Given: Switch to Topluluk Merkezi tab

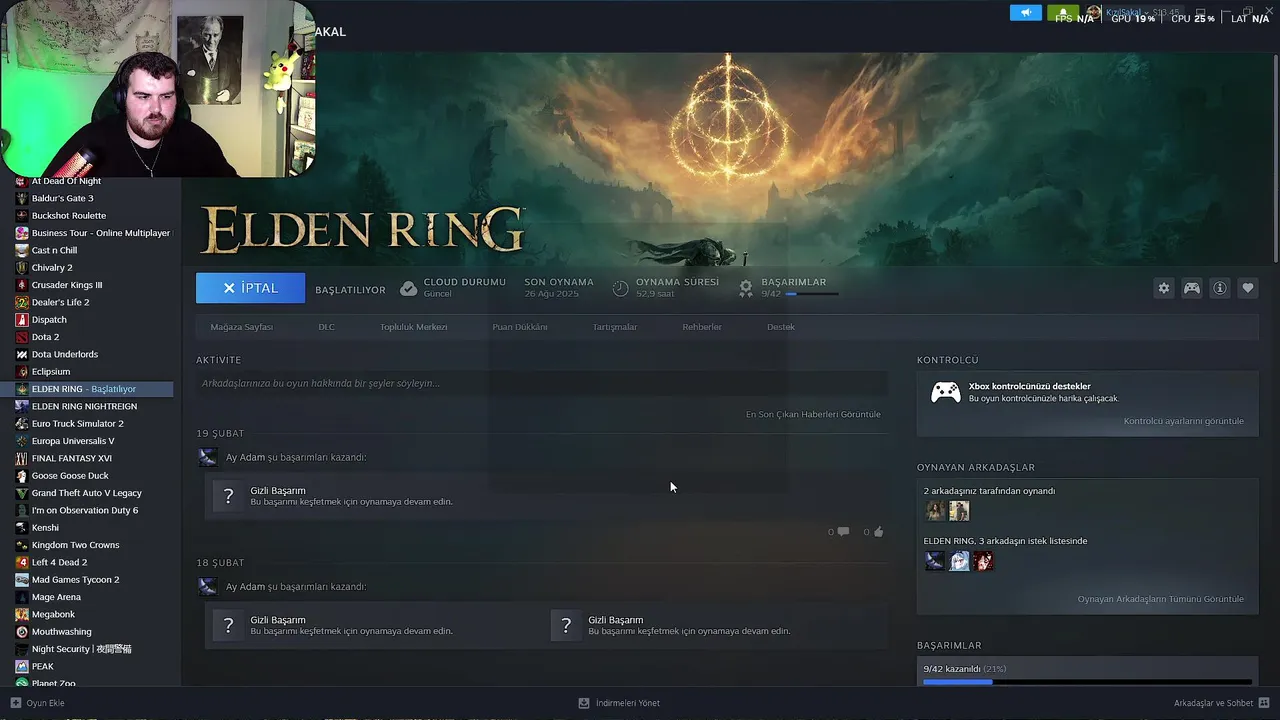Looking at the screenshot, I should (x=413, y=327).
